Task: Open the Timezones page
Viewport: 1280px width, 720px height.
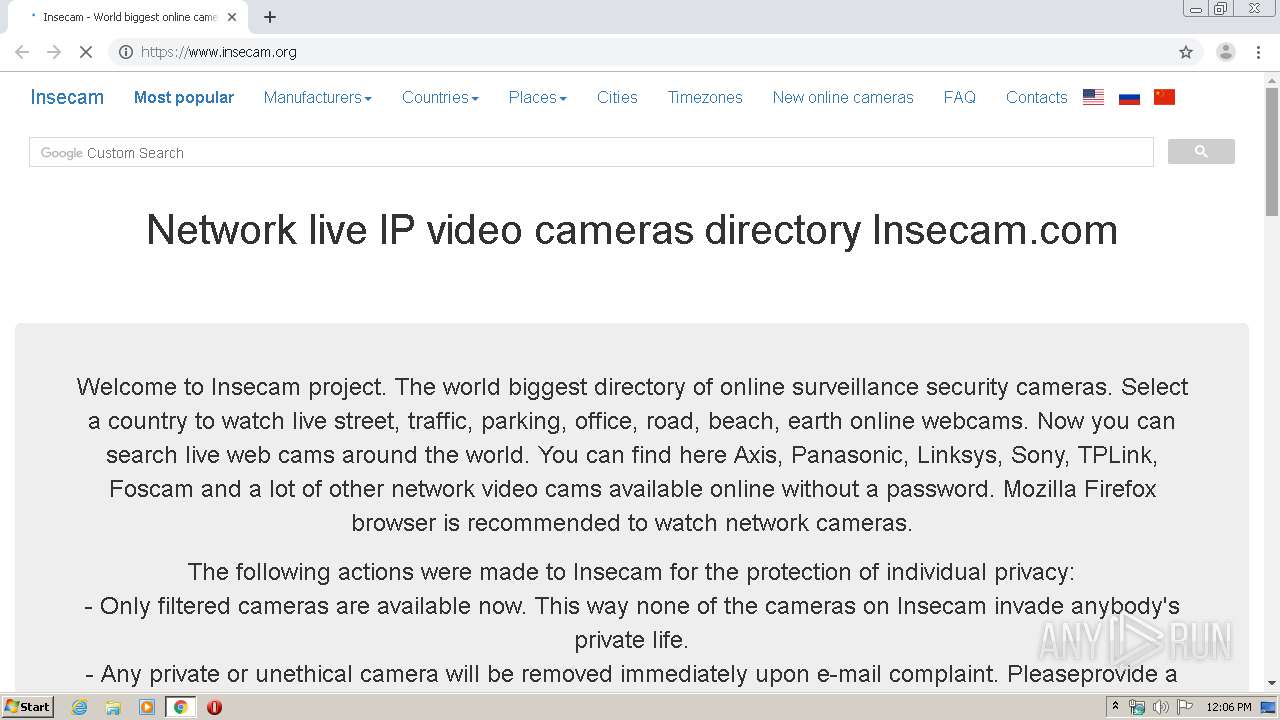Action: coord(705,97)
